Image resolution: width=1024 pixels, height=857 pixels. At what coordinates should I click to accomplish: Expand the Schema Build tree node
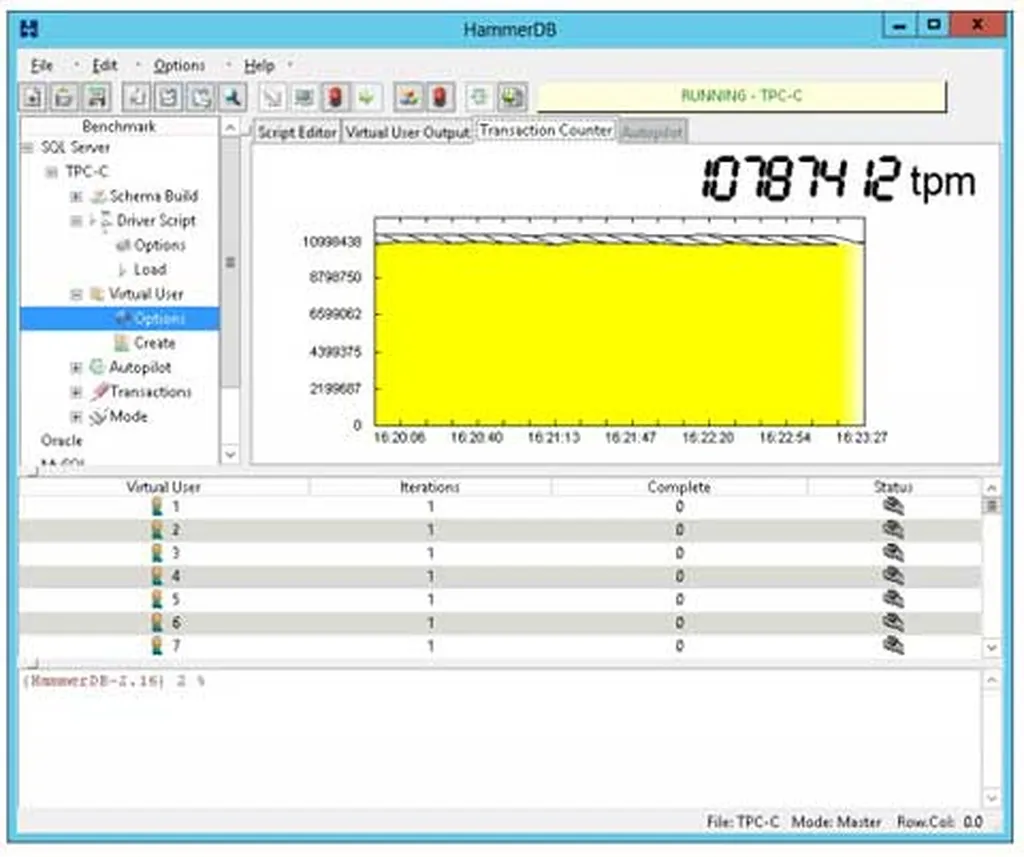(76, 196)
